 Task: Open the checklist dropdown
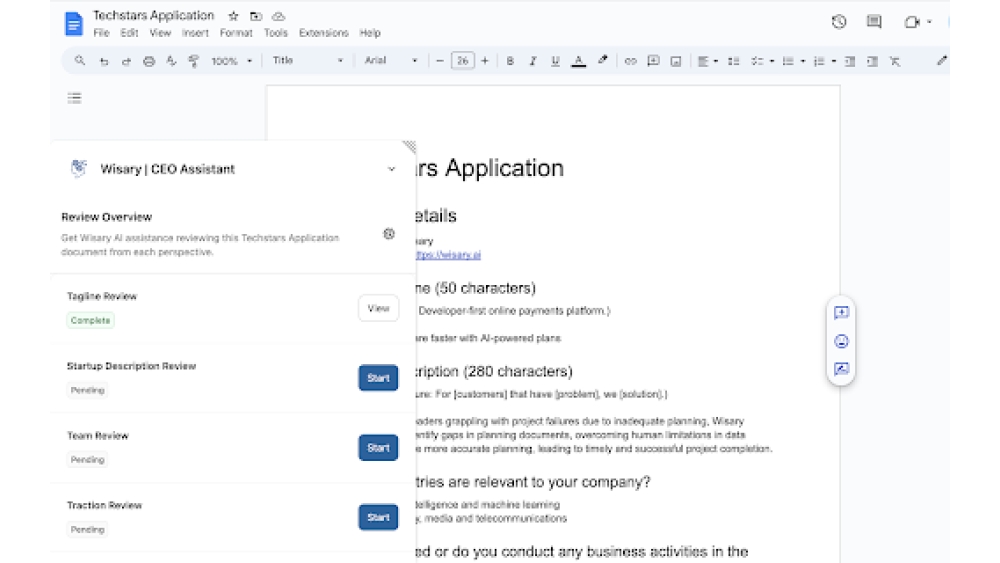pos(762,61)
